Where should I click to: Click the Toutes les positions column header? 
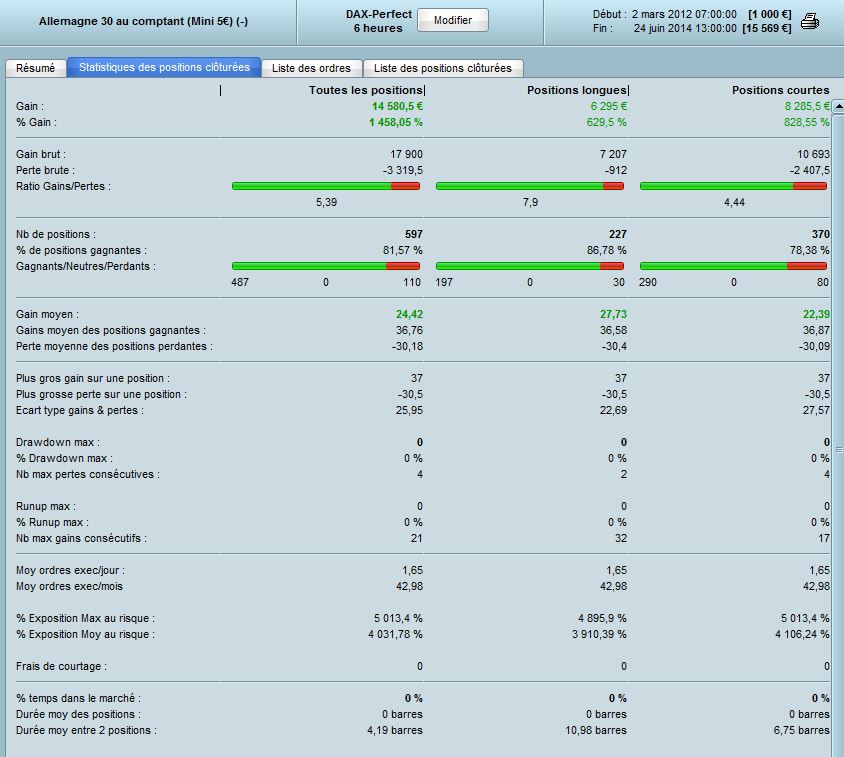click(365, 90)
